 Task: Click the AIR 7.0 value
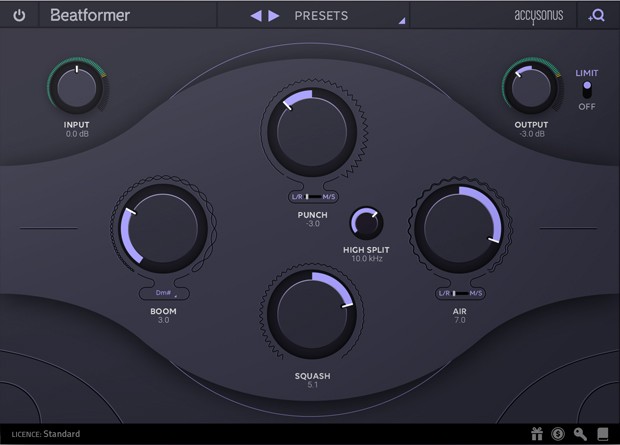[x=459, y=320]
